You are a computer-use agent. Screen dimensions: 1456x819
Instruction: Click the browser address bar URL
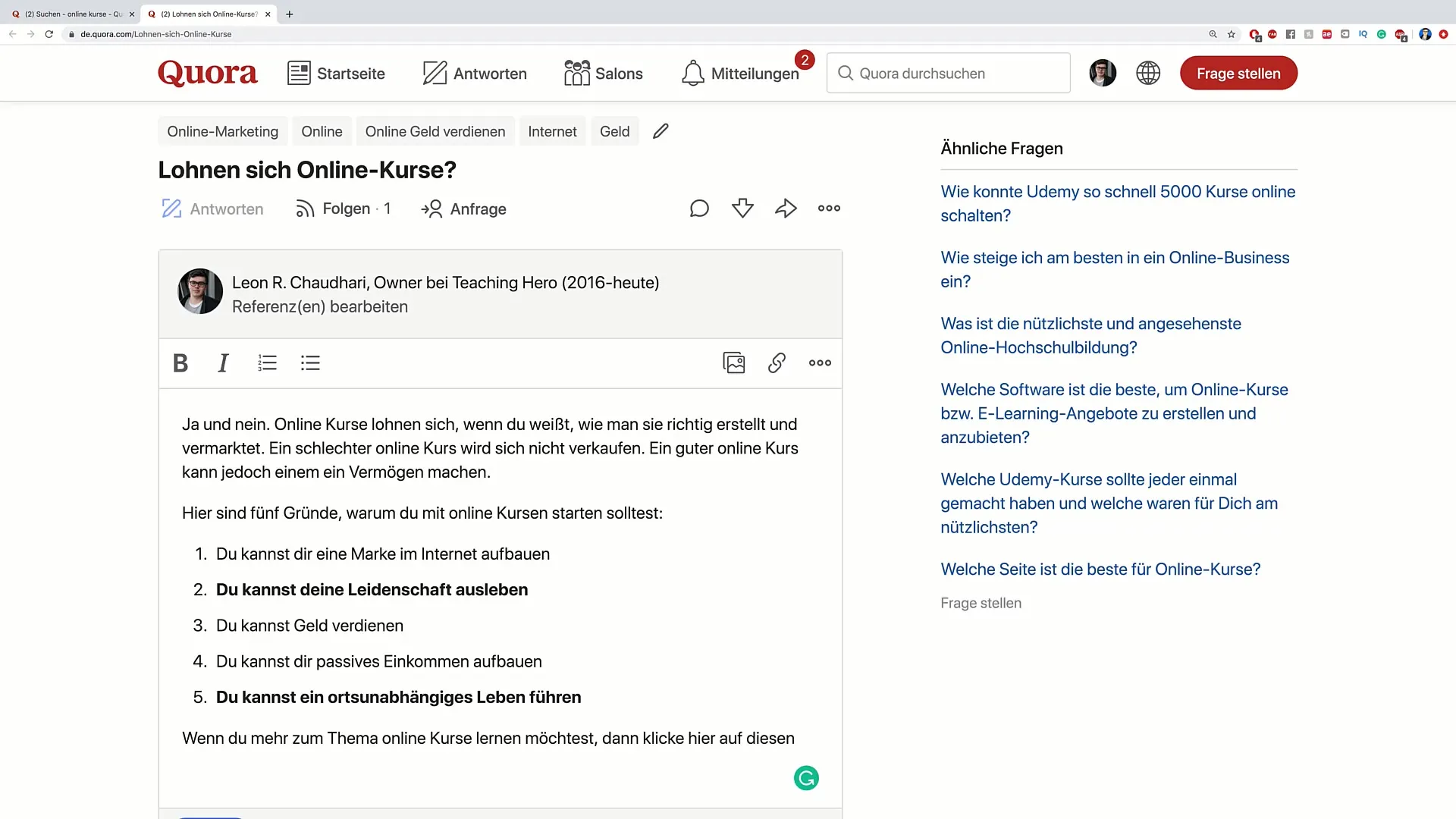(x=156, y=34)
